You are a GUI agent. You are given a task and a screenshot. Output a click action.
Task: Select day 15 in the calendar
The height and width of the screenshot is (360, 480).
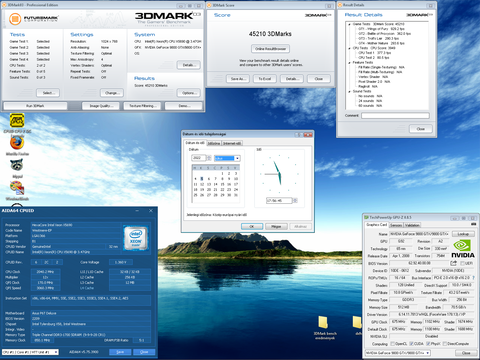point(222,184)
